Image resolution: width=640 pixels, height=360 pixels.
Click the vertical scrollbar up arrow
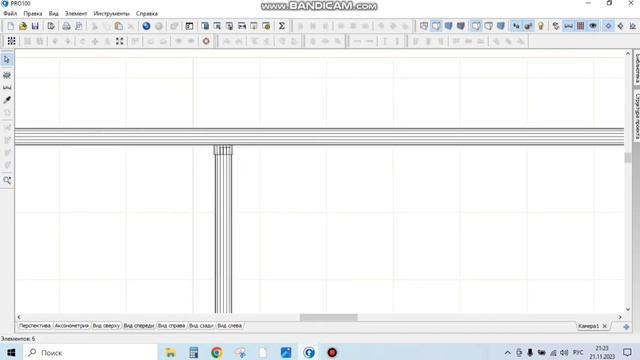628,53
